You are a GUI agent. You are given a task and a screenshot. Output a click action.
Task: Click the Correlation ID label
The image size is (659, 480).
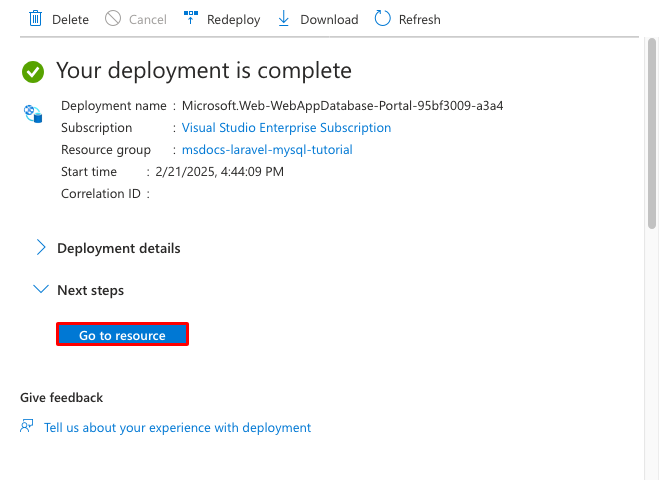click(x=100, y=194)
